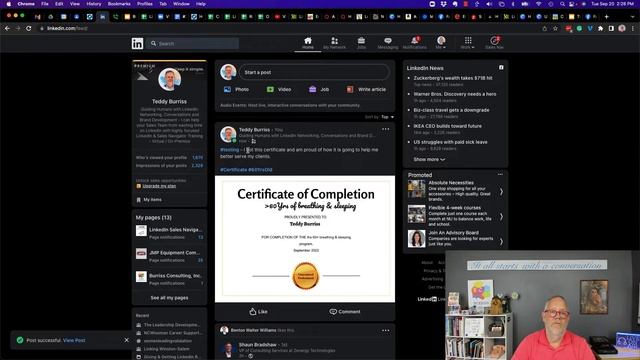Open the certificate image in the post
The width and height of the screenshot is (640, 360).
[x=305, y=239]
